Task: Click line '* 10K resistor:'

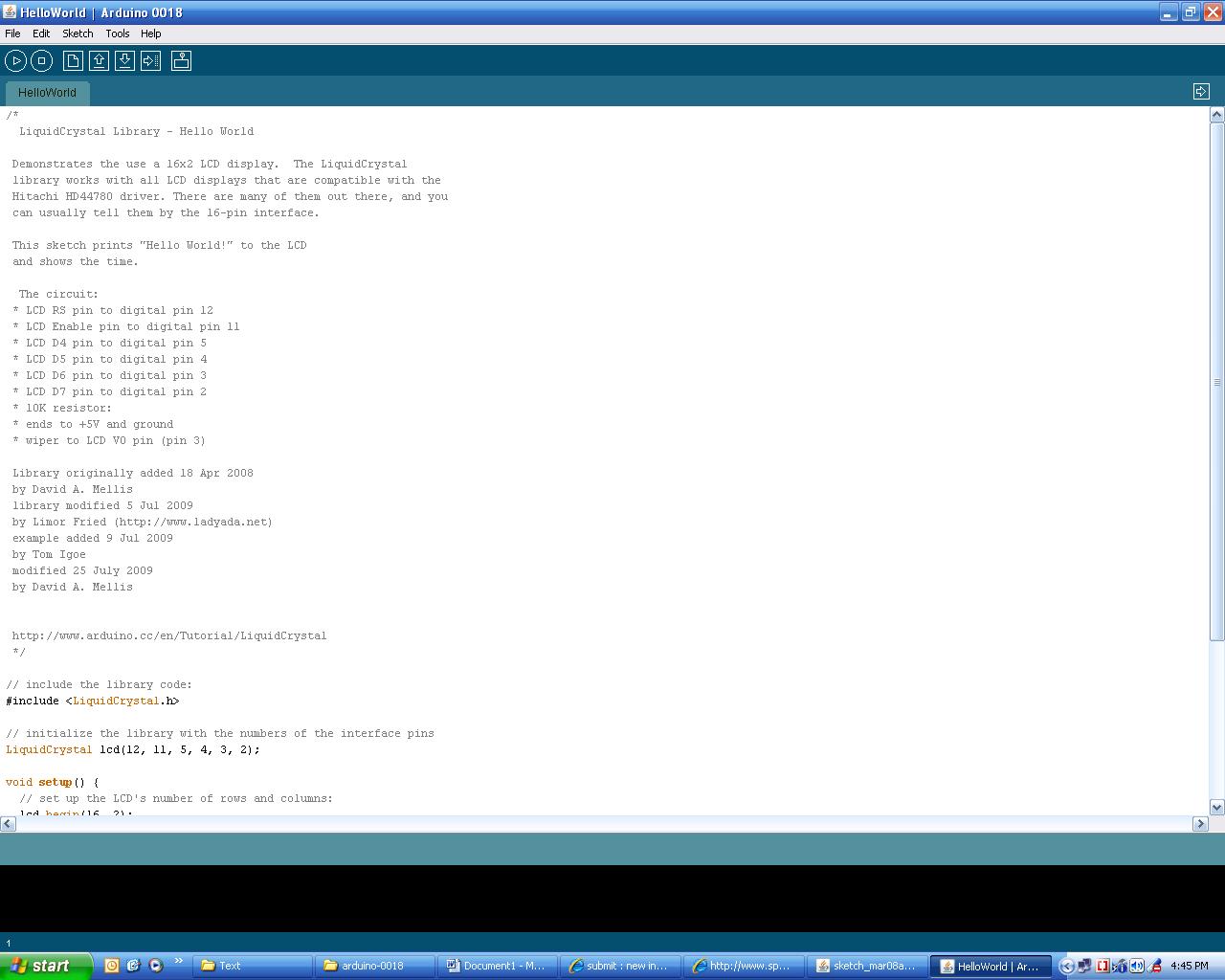Action: [x=62, y=408]
